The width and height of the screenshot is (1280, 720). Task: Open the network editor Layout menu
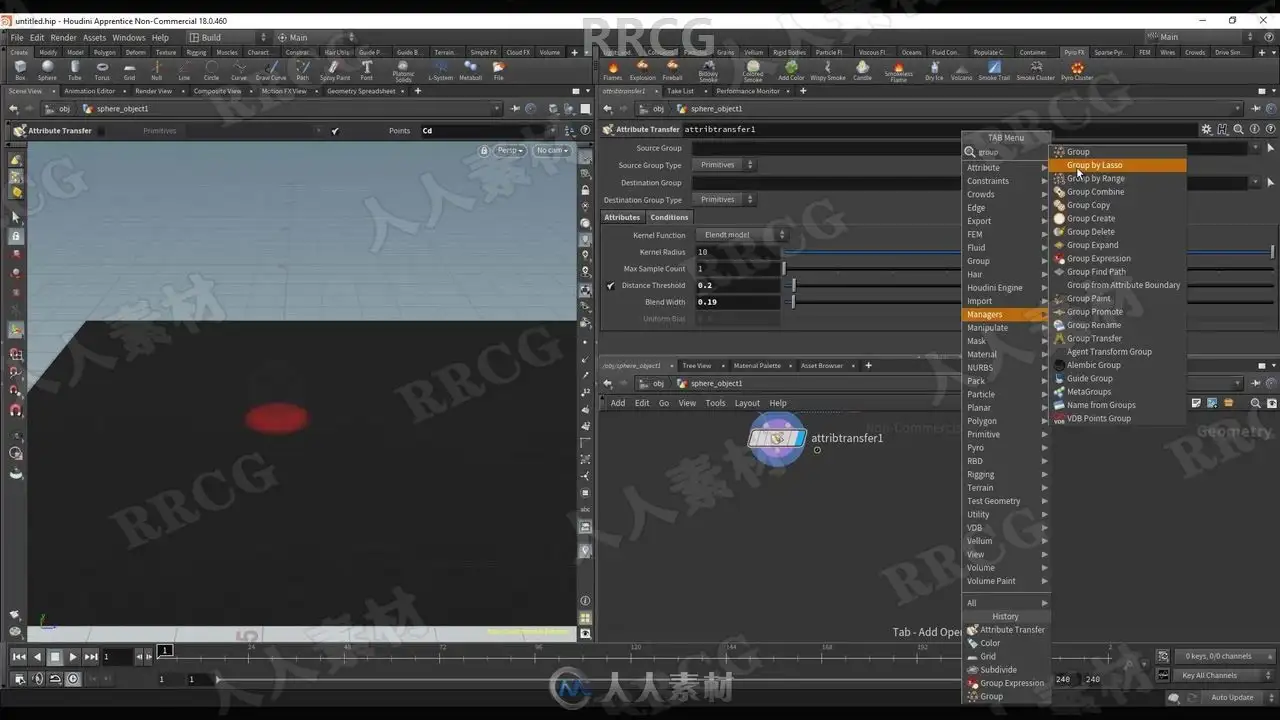point(747,404)
